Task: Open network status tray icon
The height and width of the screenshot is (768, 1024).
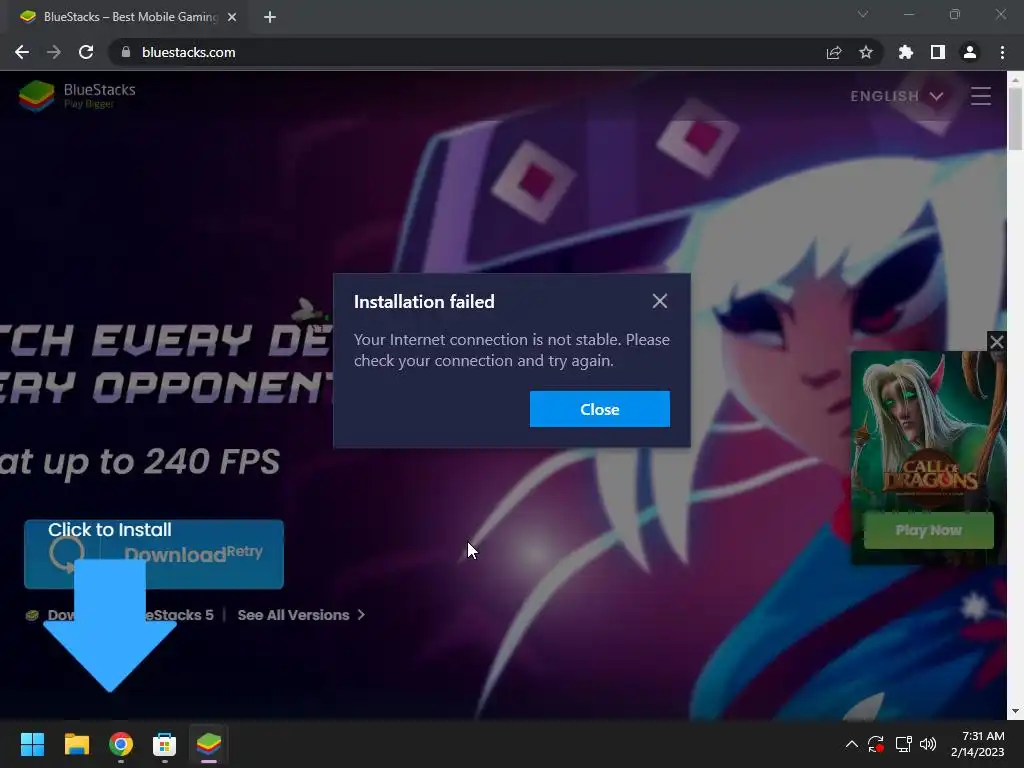Action: [903, 744]
